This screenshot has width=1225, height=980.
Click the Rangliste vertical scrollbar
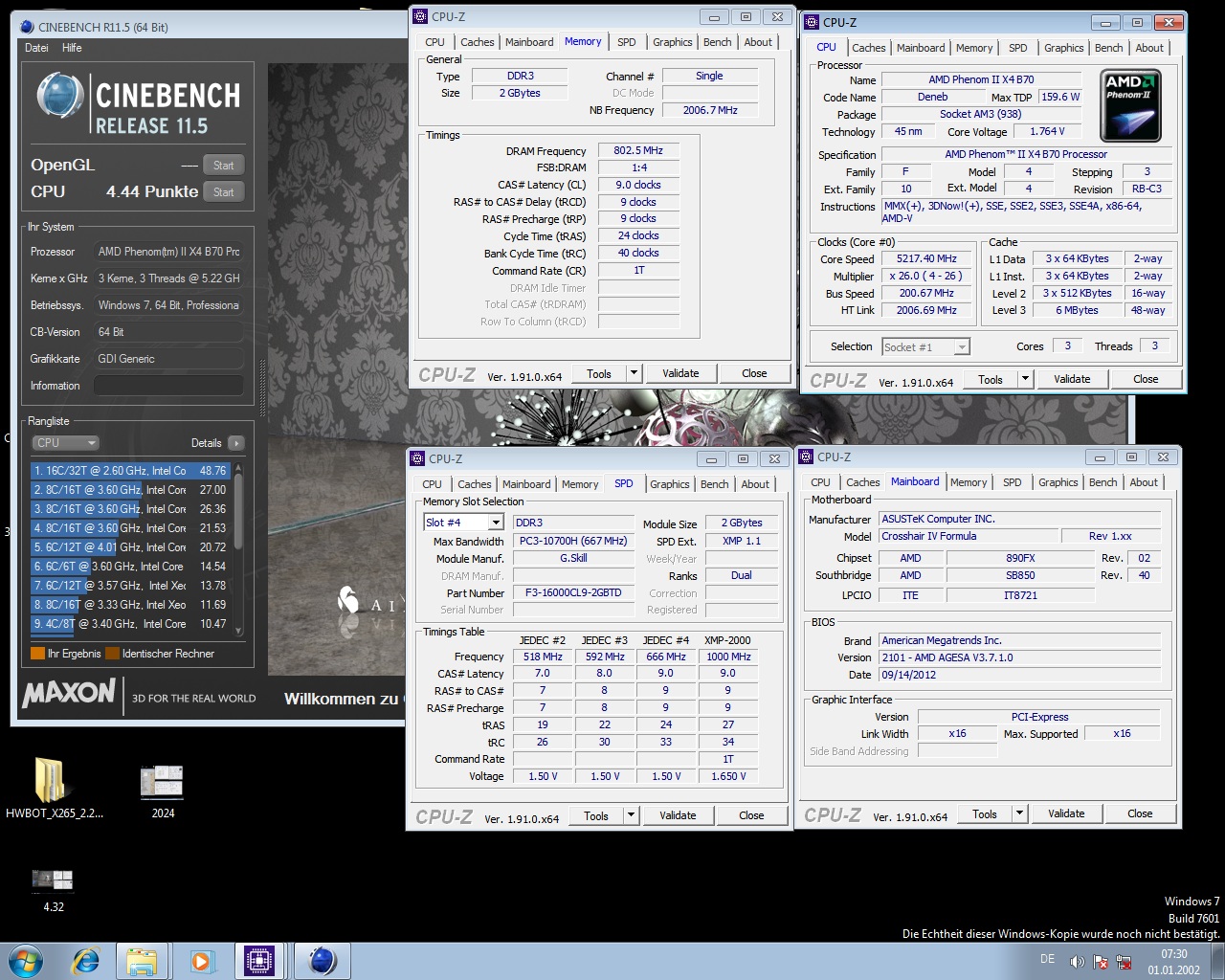(x=239, y=548)
